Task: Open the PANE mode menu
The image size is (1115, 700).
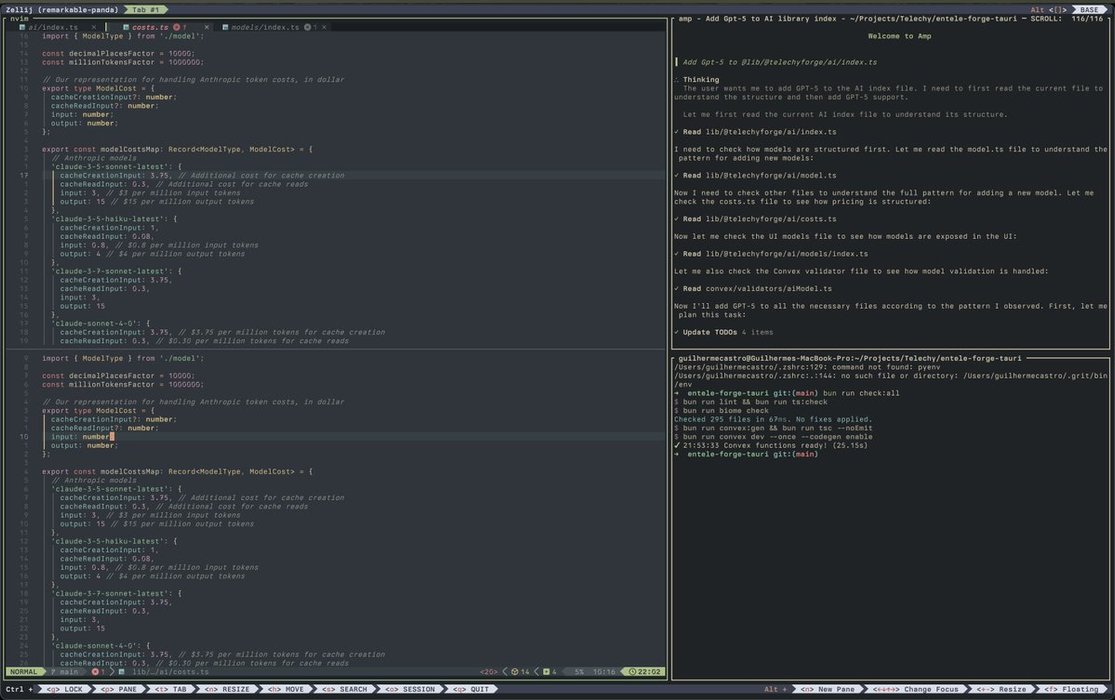Action: pos(119,689)
